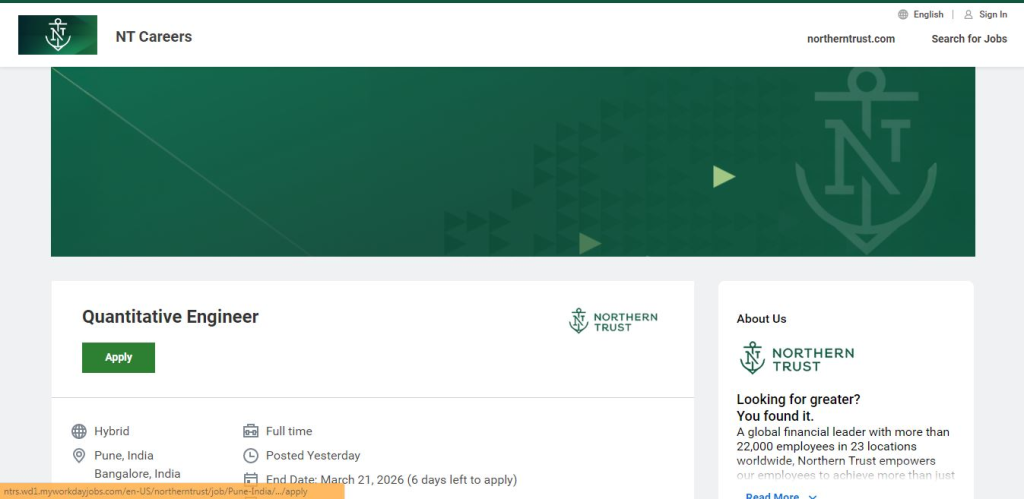
Task: Click the globe language icon
Action: pyautogui.click(x=903, y=14)
